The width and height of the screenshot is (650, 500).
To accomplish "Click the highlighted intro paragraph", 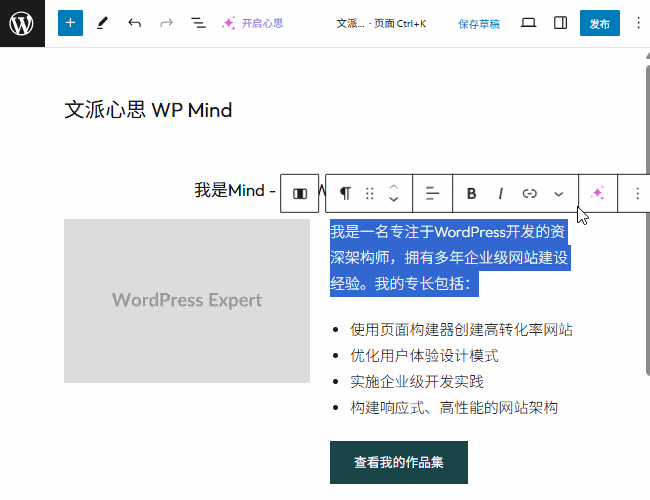I will 450,258.
